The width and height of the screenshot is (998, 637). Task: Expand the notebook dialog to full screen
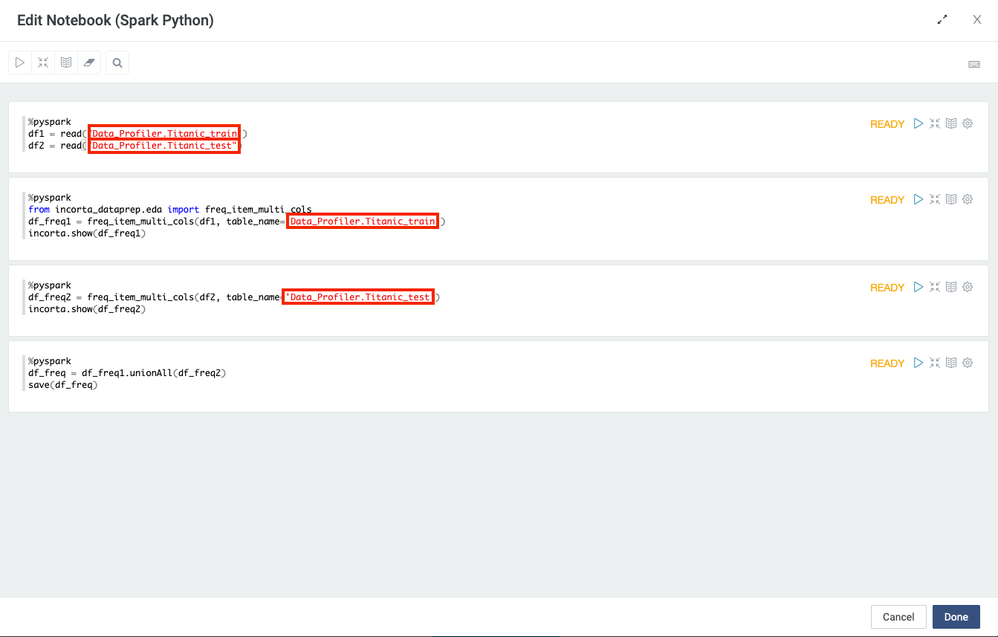[942, 20]
